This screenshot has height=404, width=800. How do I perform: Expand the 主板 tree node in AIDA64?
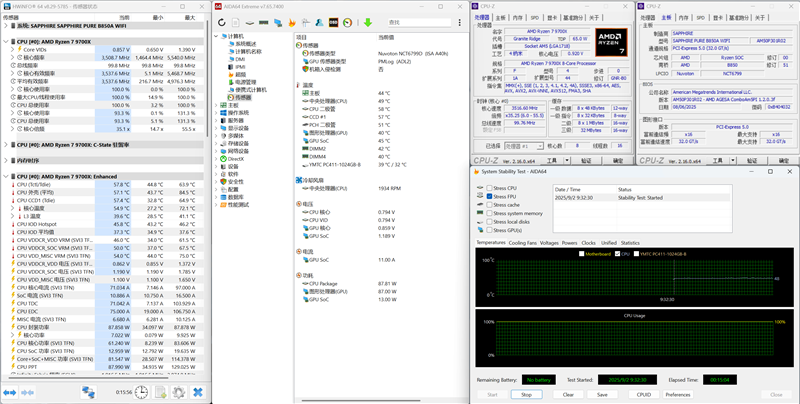coord(217,105)
